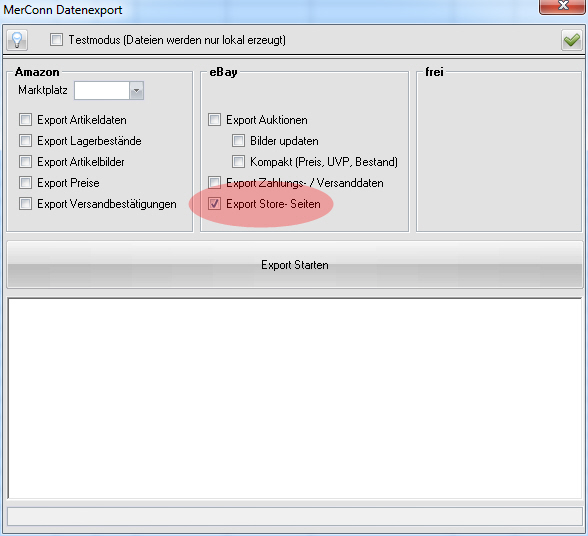The height and width of the screenshot is (536, 588).
Task: Open the Marktplatz dropdown arrow
Action: pos(136,90)
